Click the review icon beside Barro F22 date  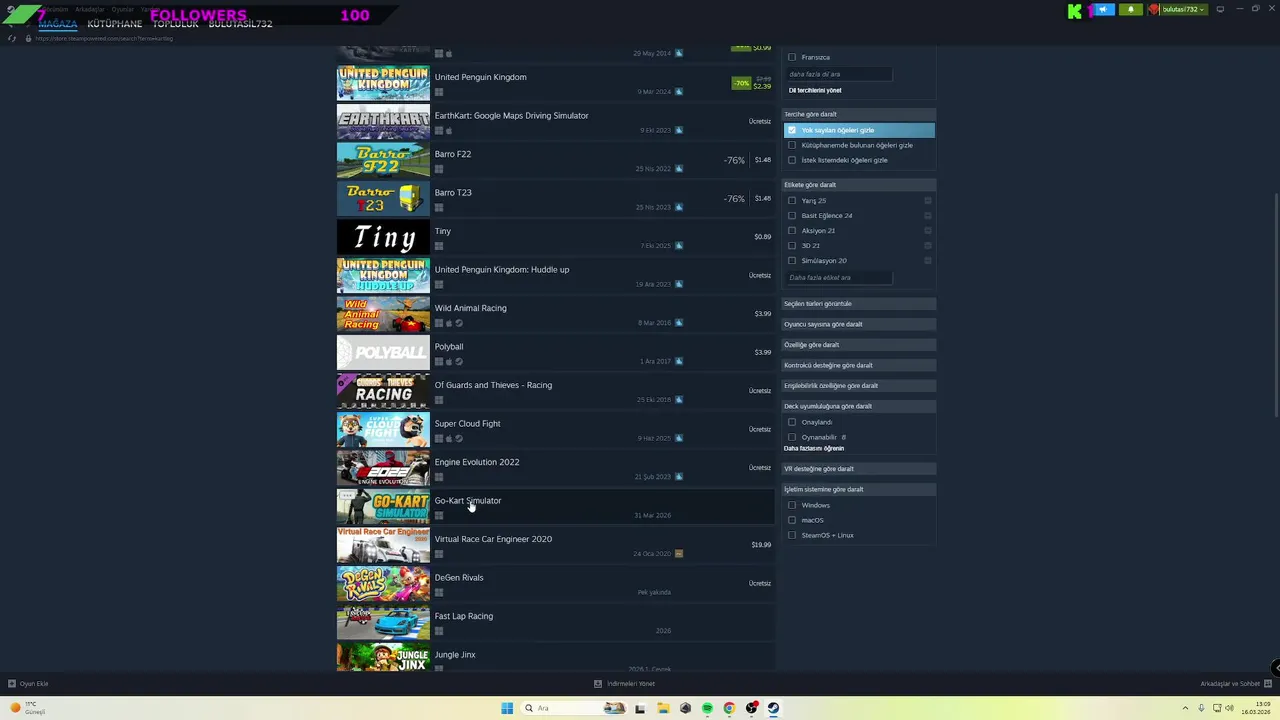click(679, 169)
